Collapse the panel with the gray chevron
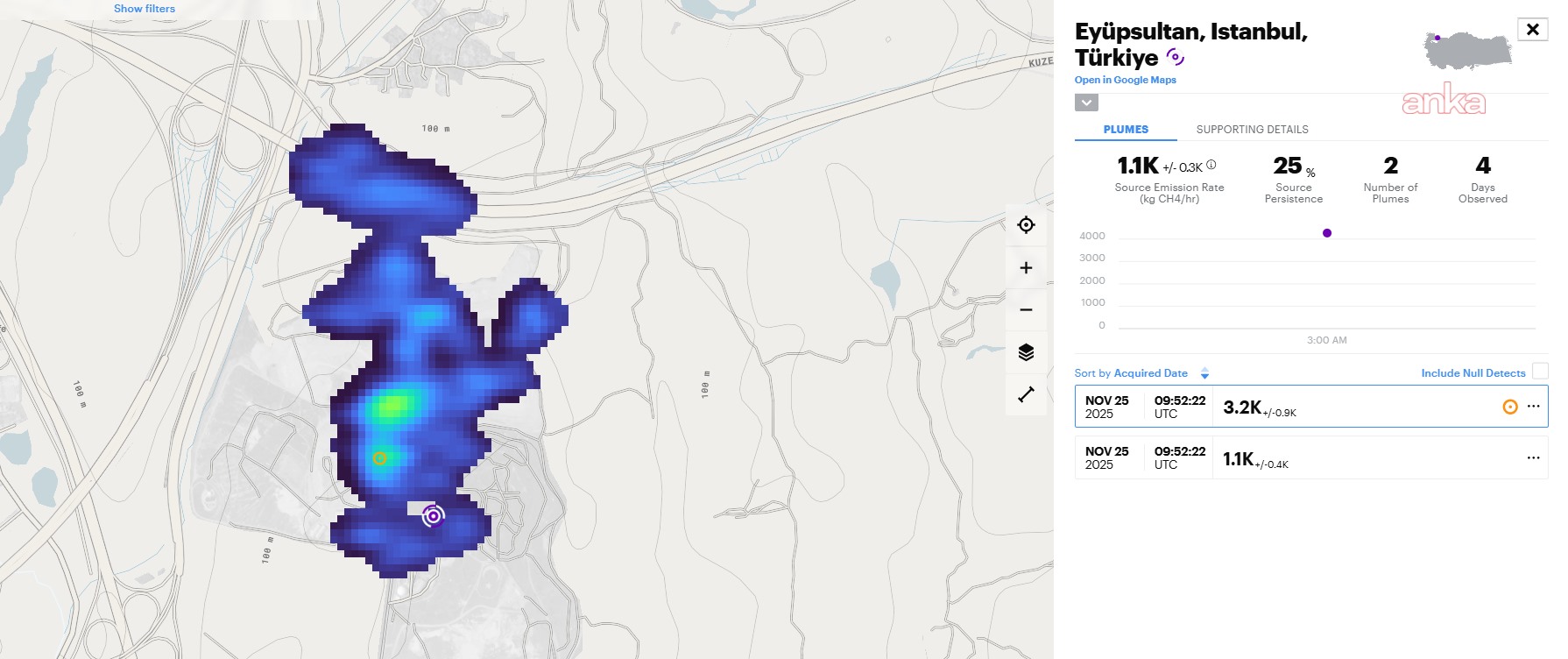The image size is (1568, 659). pyautogui.click(x=1086, y=103)
